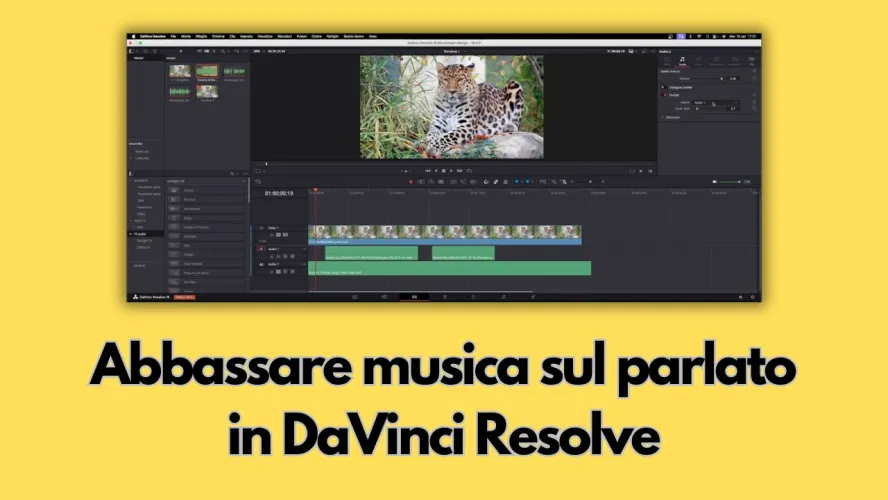Open the Ducker Source dropdown showing Audio 1
The width and height of the screenshot is (888, 500).
[x=716, y=102]
